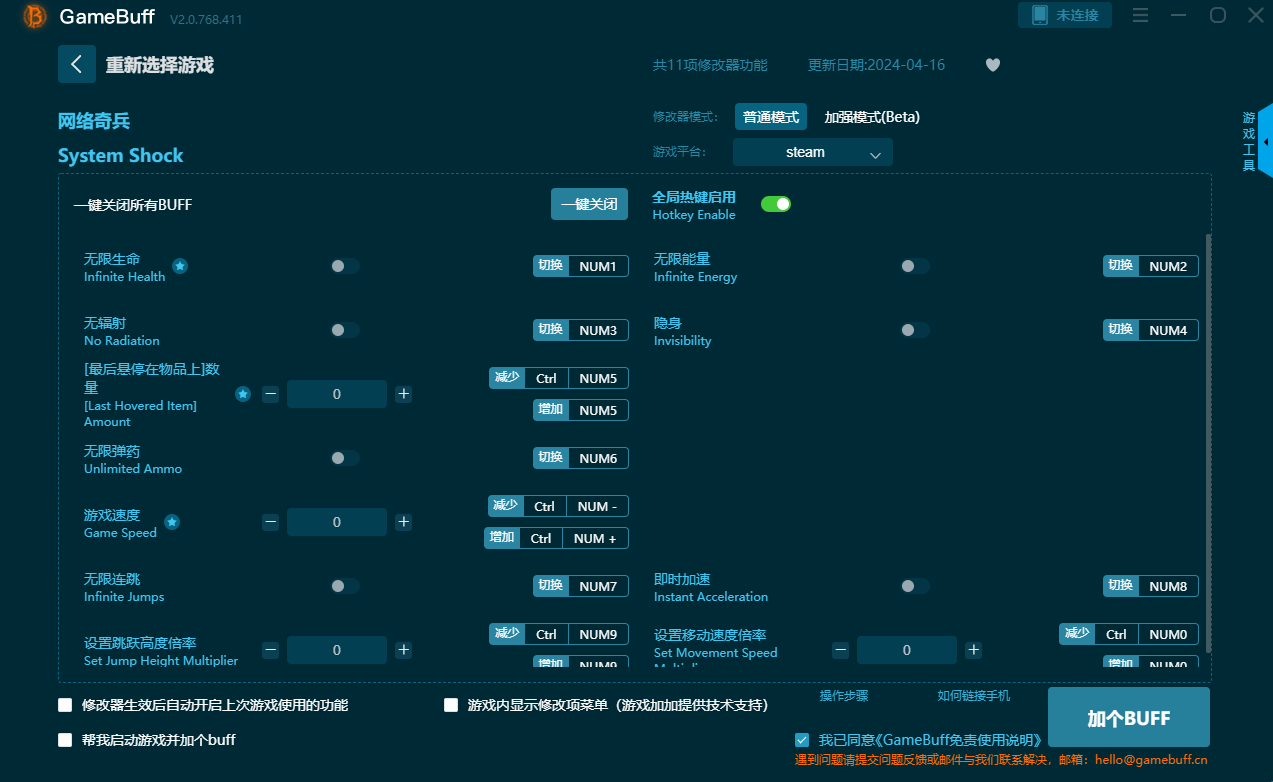Click Movement Speed multiplier value field
The height and width of the screenshot is (782, 1273).
[x=907, y=650]
